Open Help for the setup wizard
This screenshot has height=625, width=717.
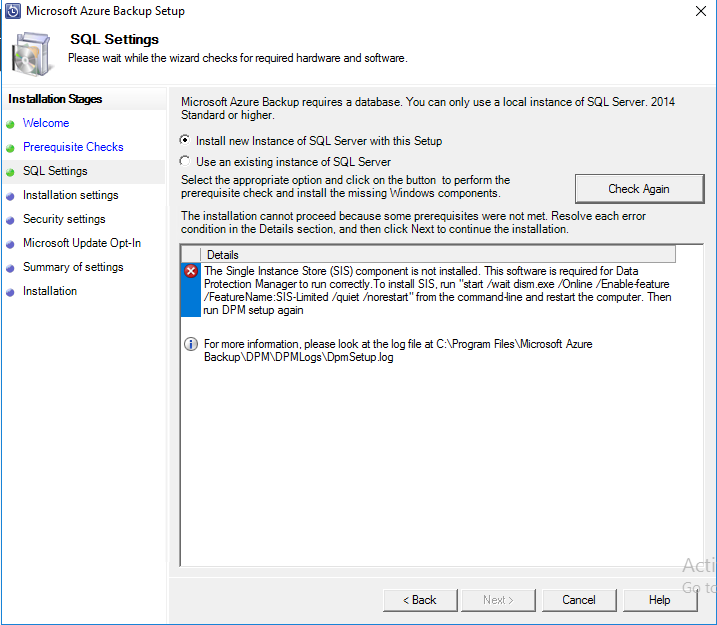tap(659, 600)
